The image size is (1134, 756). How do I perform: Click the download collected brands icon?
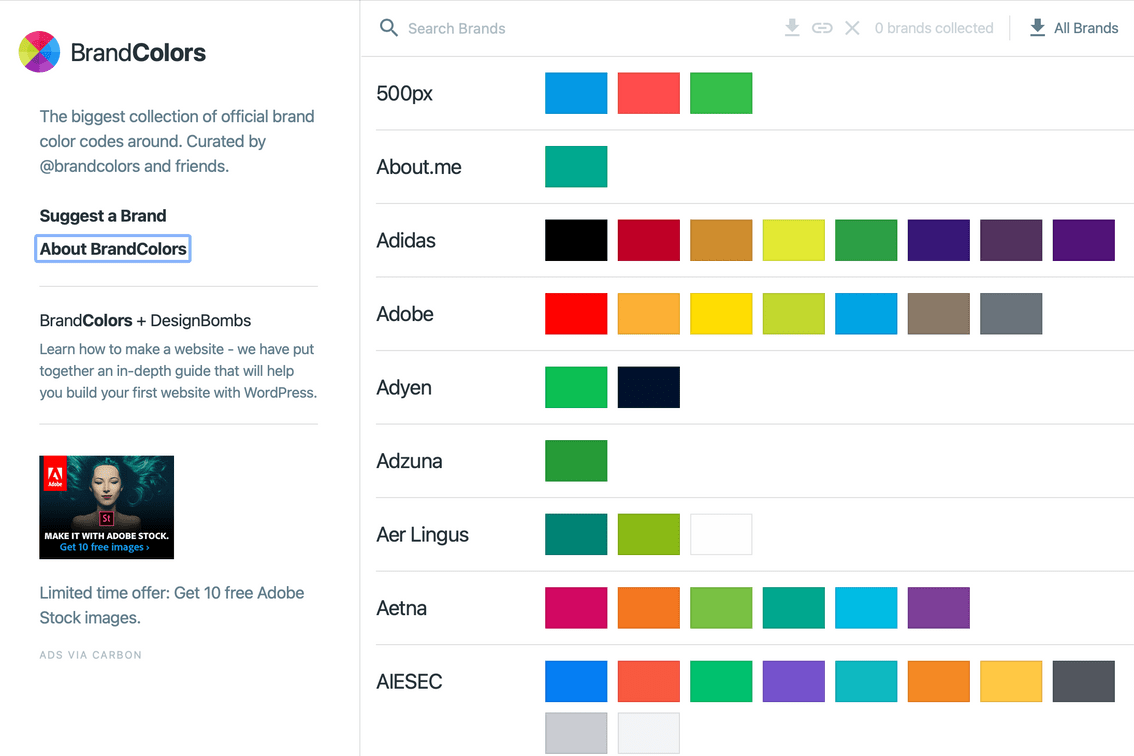[792, 27]
